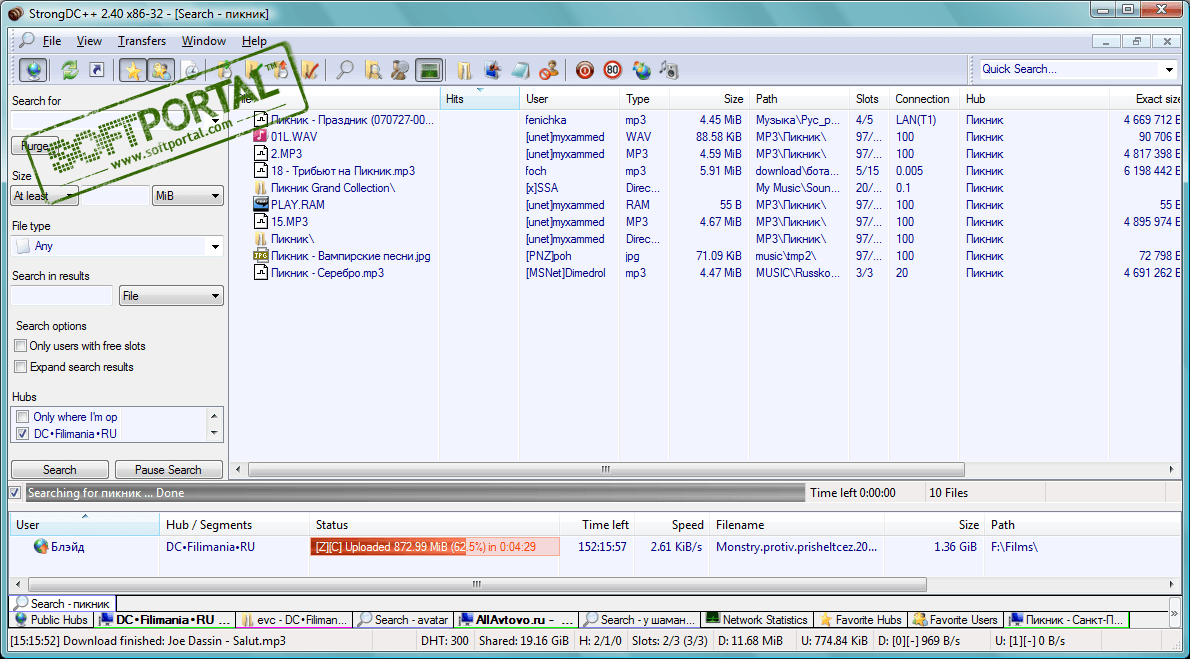Switch to the Network Statistics tab

coord(757,620)
